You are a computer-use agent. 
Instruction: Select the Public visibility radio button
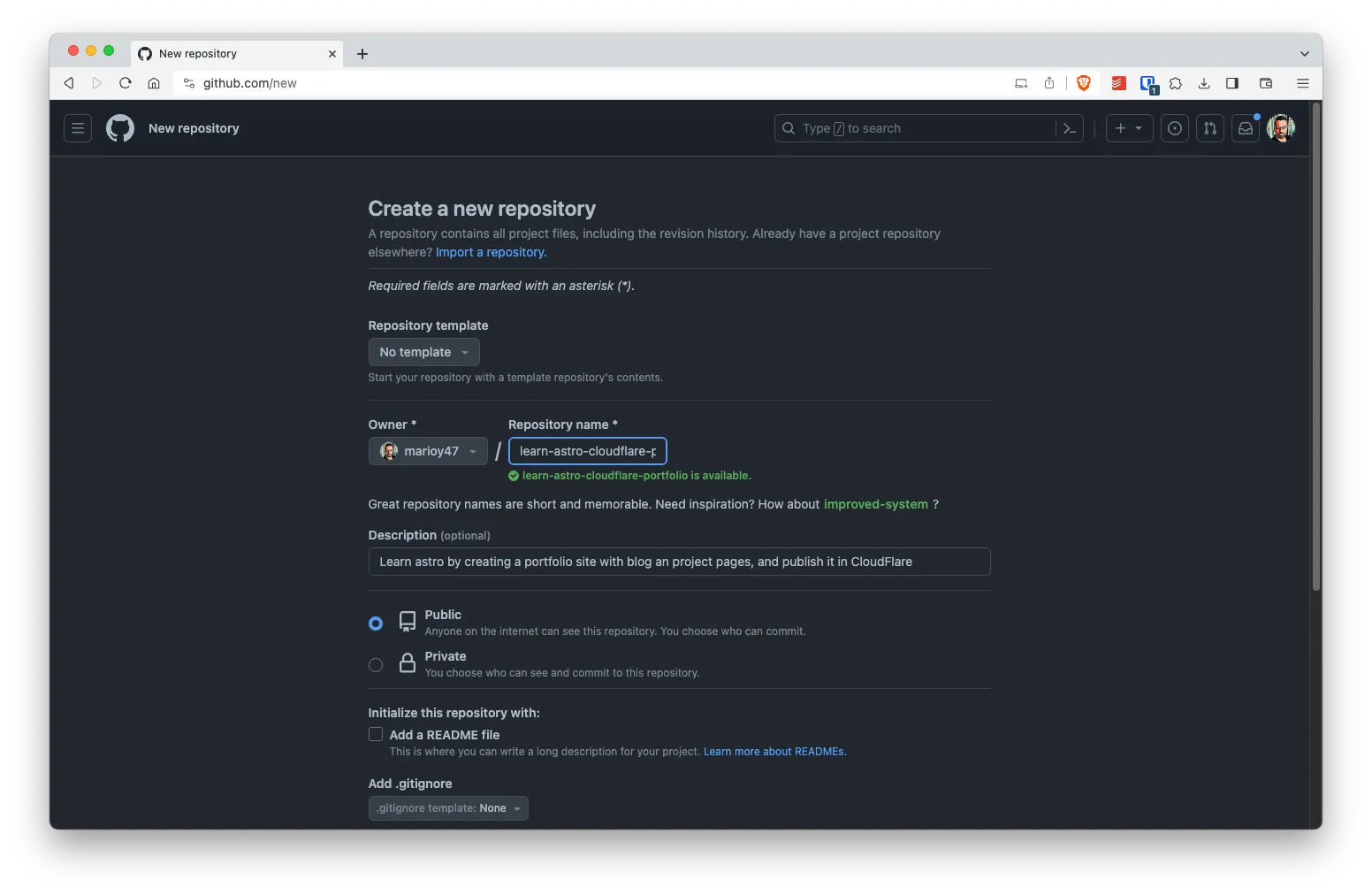(376, 623)
